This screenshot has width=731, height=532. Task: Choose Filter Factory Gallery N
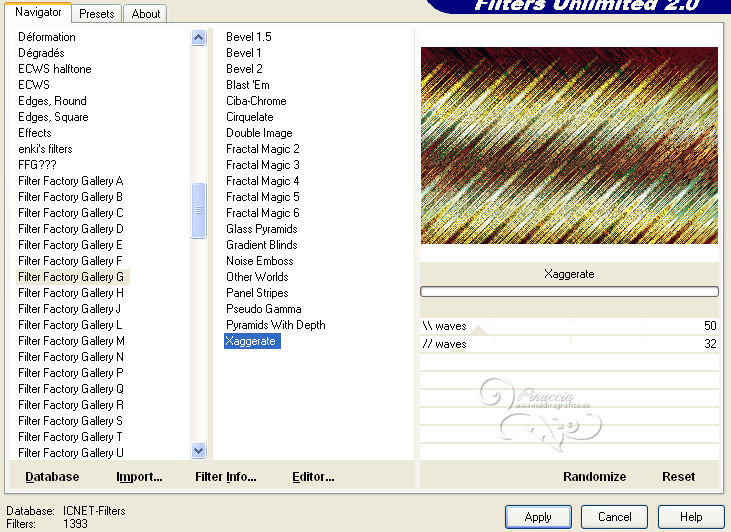pos(70,357)
